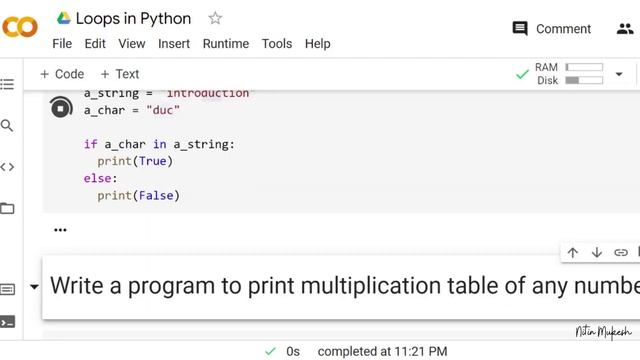Star the Loops in Python notebook

215,18
